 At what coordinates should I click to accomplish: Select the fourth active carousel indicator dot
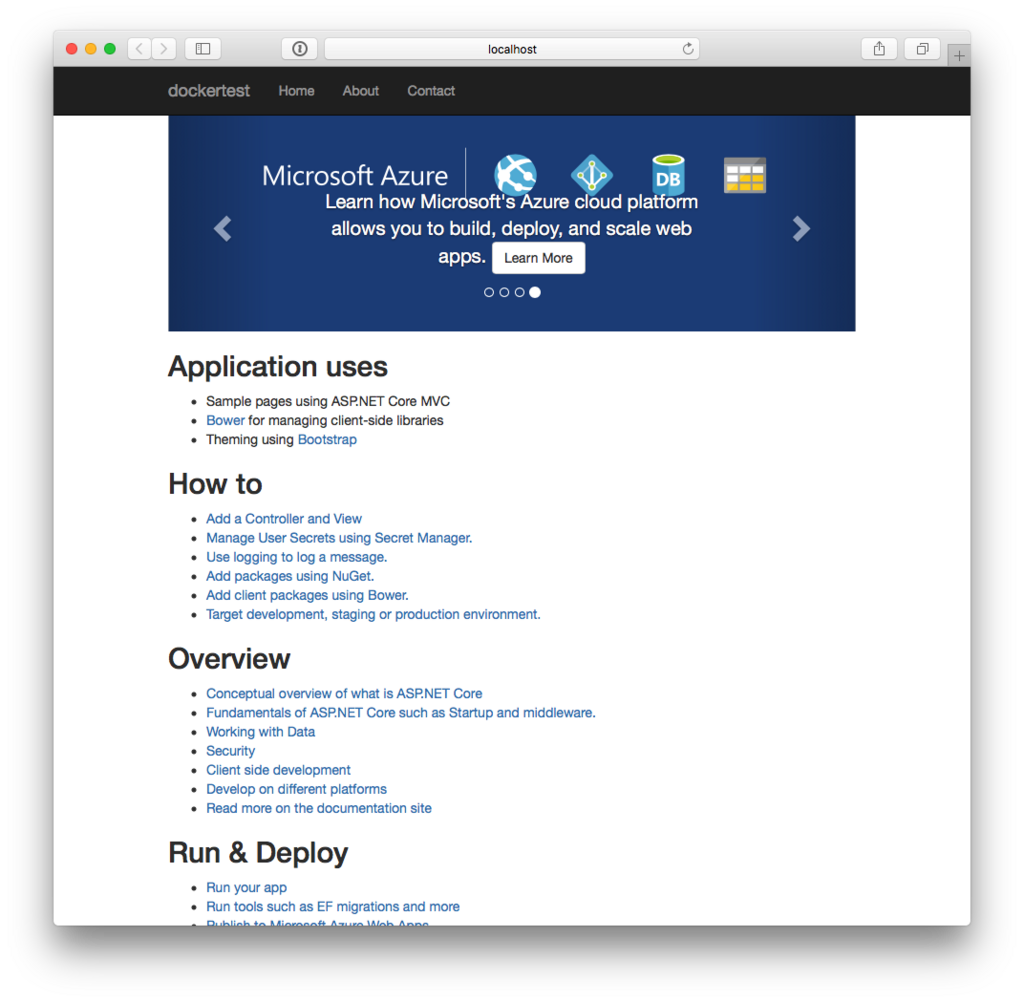point(535,293)
